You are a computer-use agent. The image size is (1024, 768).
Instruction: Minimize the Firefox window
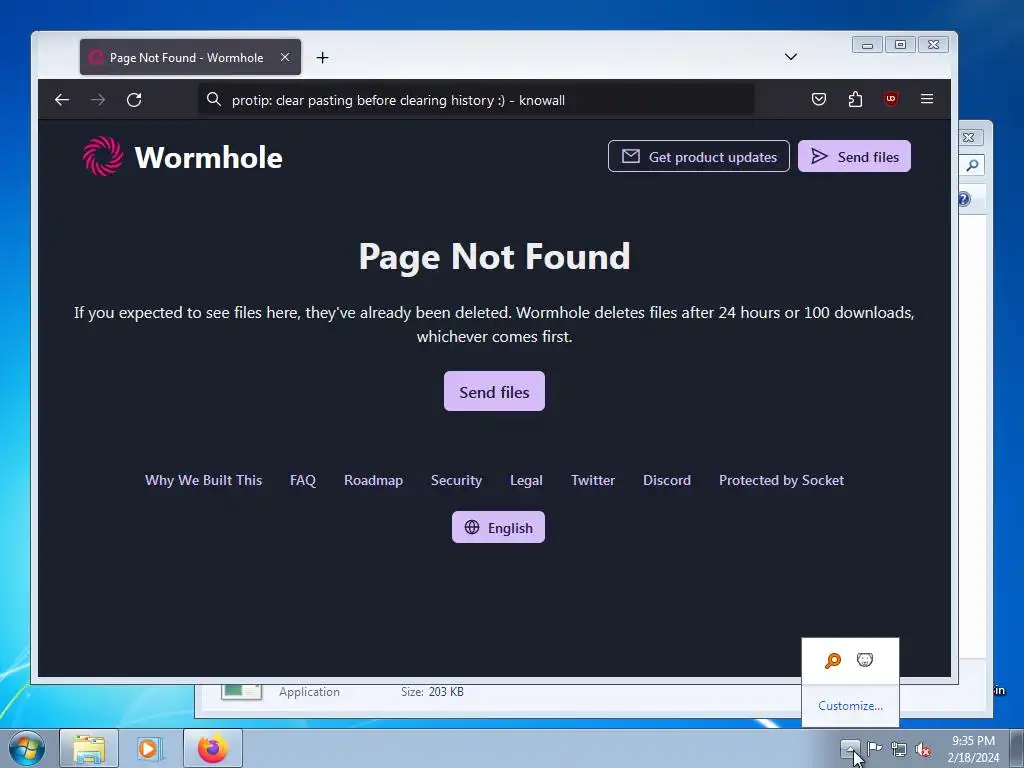tap(867, 45)
